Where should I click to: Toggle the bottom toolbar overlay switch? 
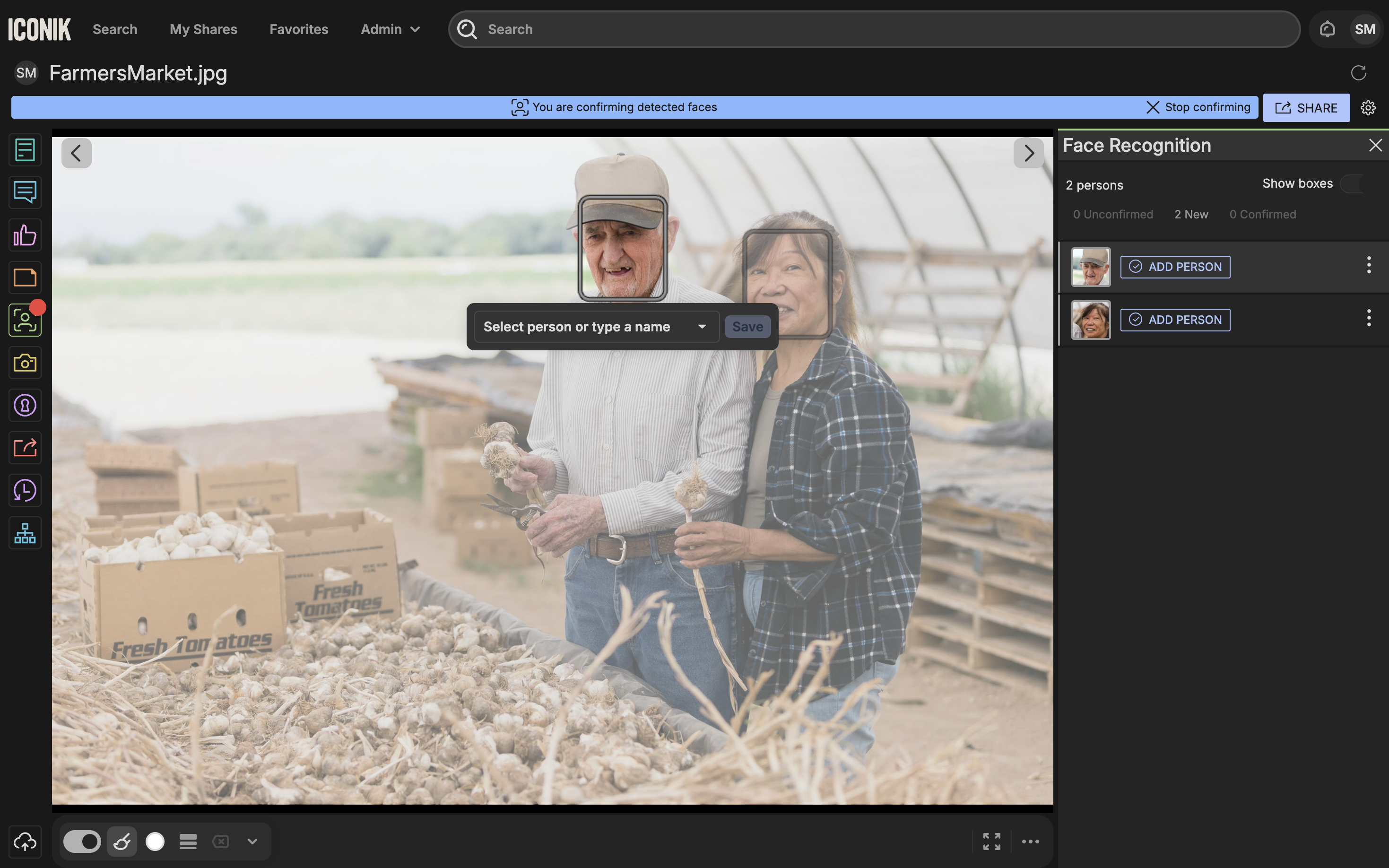(x=81, y=842)
